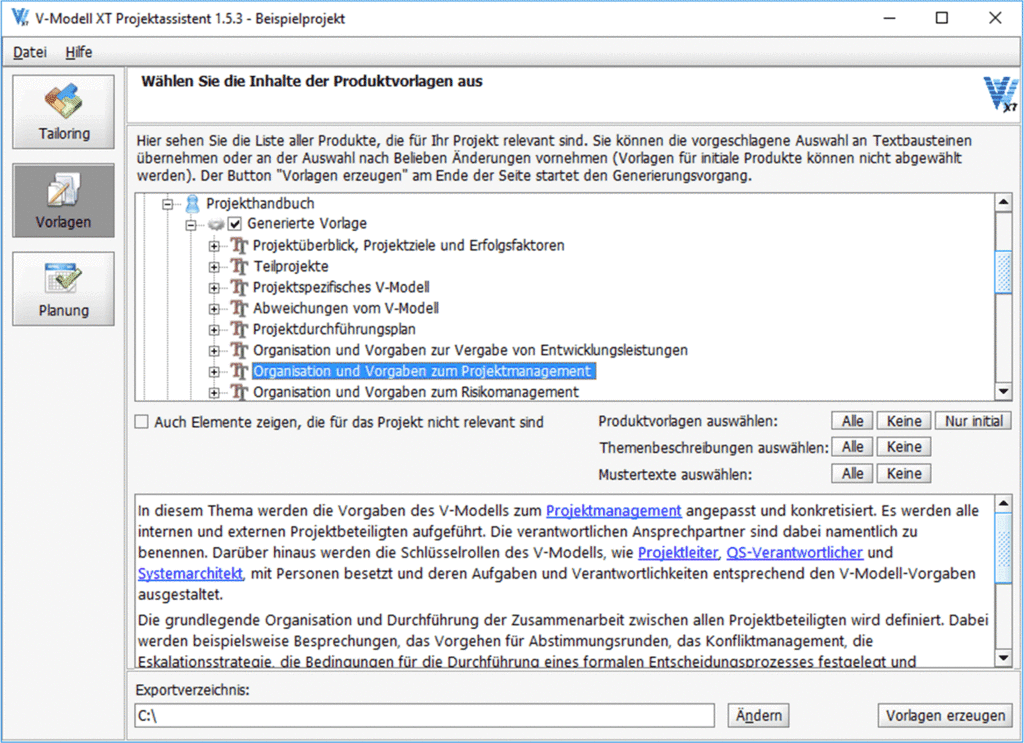1024x743 pixels.
Task: Click the description pane scroll-up arrow
Action: pos(1003,503)
